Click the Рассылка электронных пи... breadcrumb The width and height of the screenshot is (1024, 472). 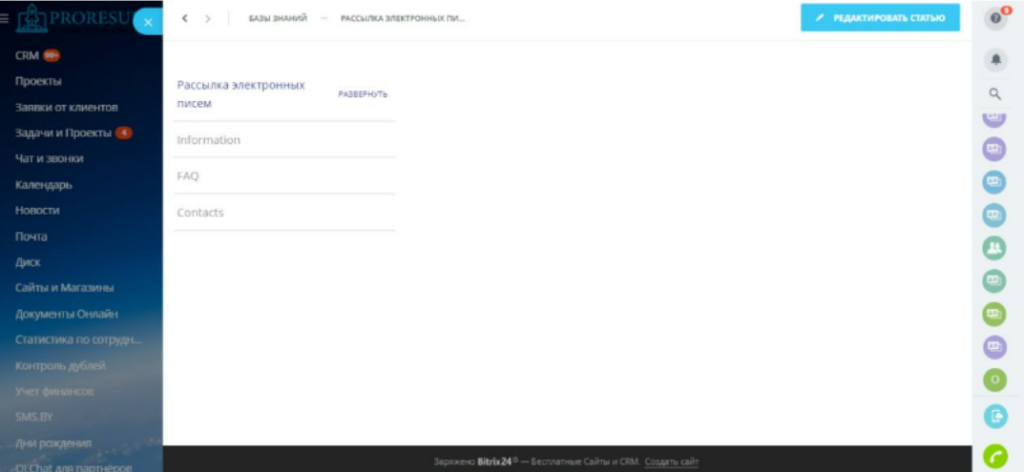point(402,18)
